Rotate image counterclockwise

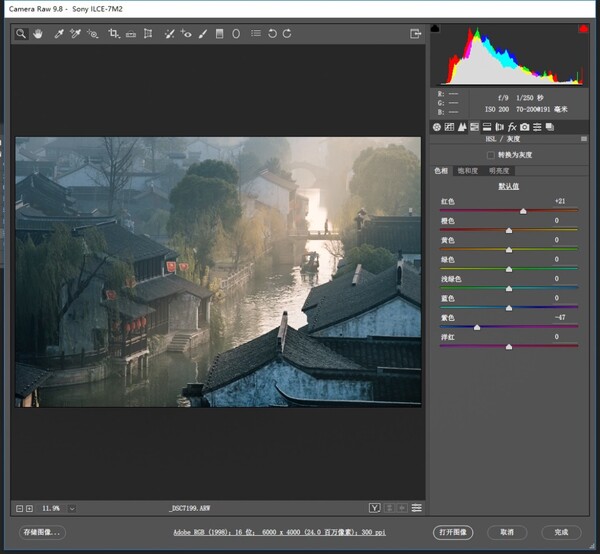(x=272, y=34)
